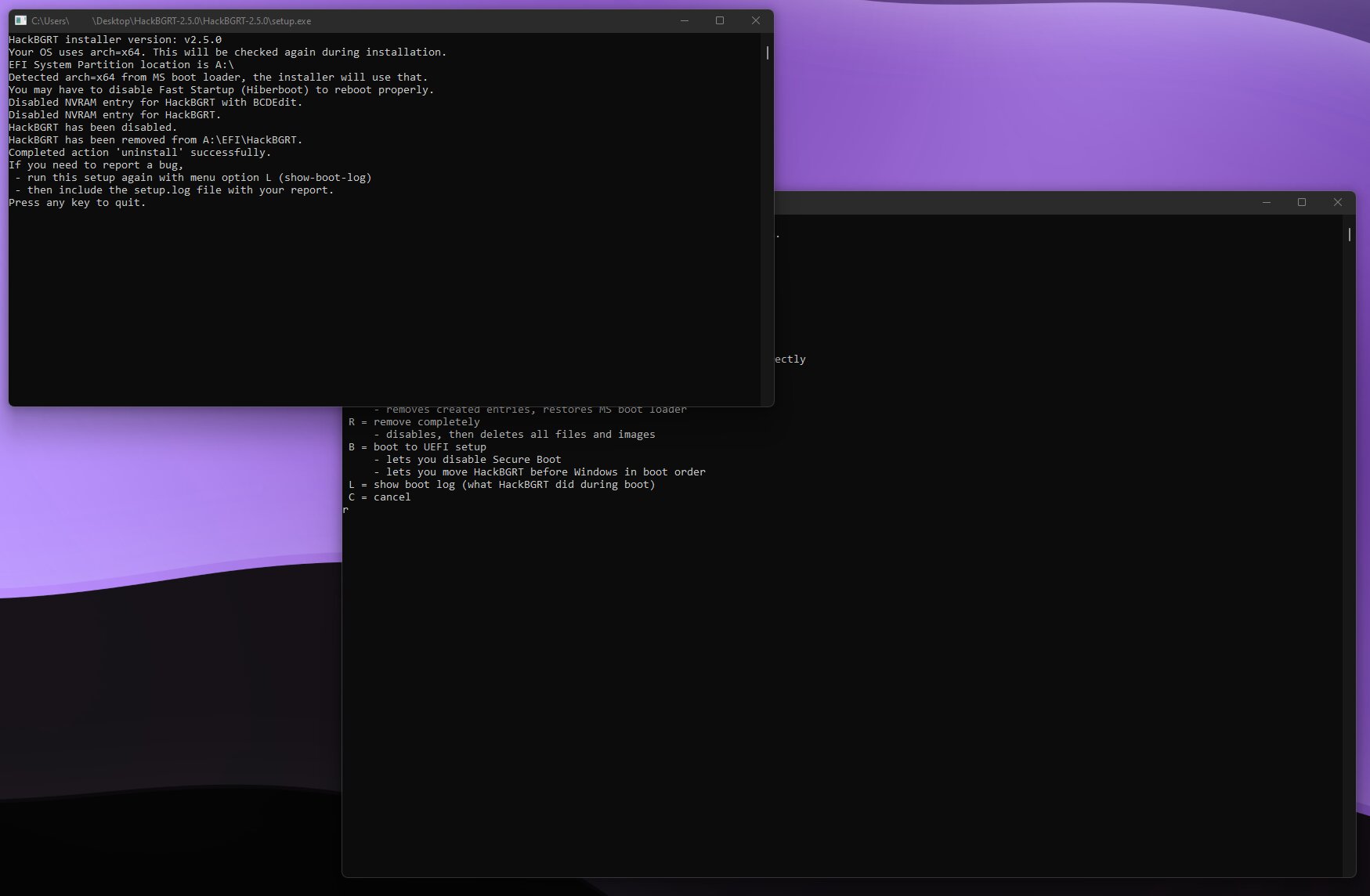Click the 'C = cancel' line
Screen dimensions: 1370x896
(380, 497)
